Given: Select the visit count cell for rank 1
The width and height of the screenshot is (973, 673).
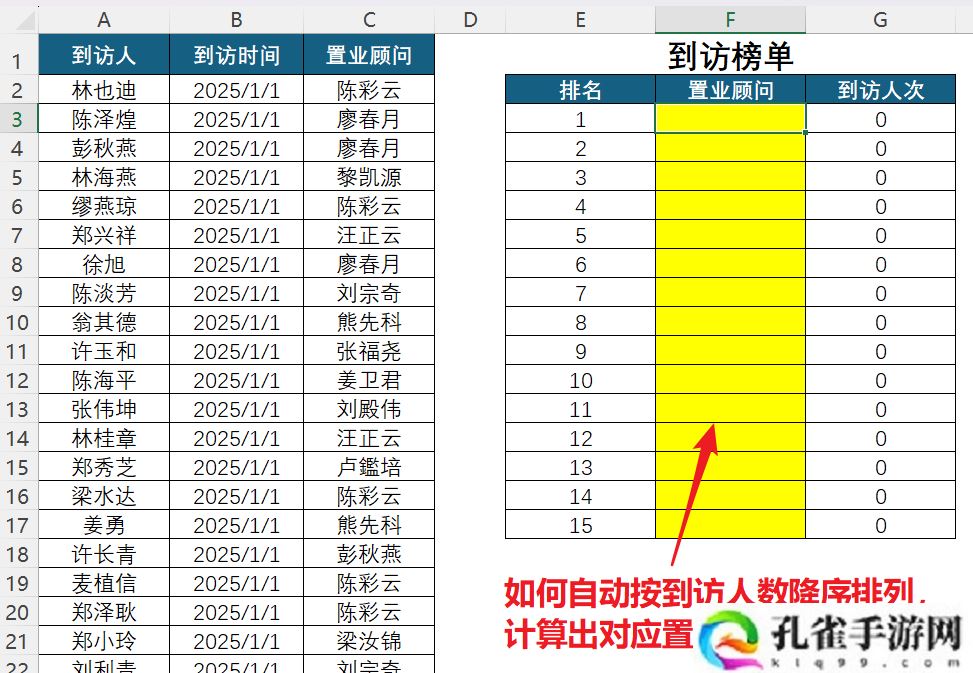Looking at the screenshot, I should pos(881,118).
